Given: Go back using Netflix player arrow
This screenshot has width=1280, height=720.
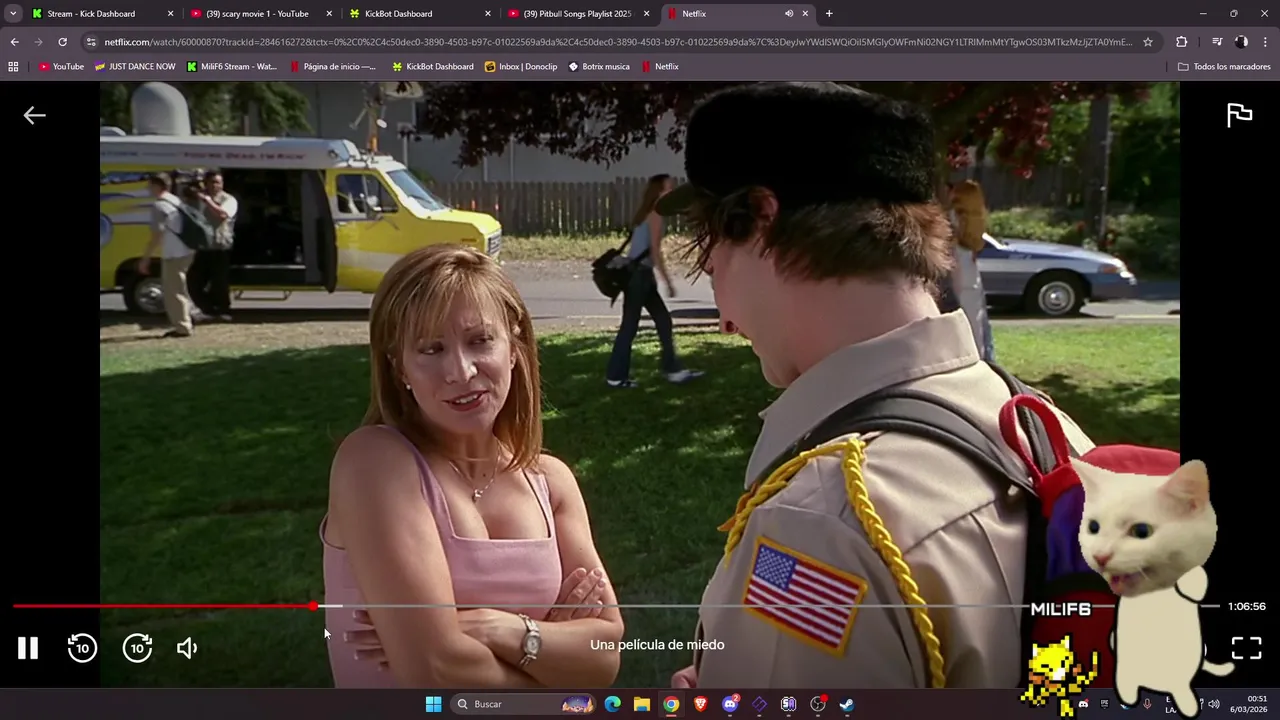Looking at the screenshot, I should [34, 115].
